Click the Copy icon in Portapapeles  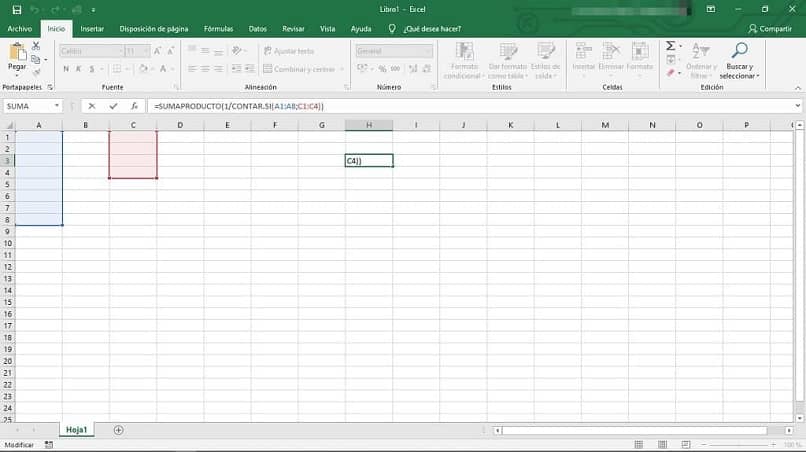point(35,60)
